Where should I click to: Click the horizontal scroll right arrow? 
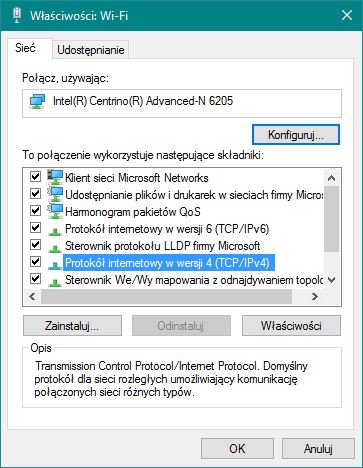pos(314,296)
